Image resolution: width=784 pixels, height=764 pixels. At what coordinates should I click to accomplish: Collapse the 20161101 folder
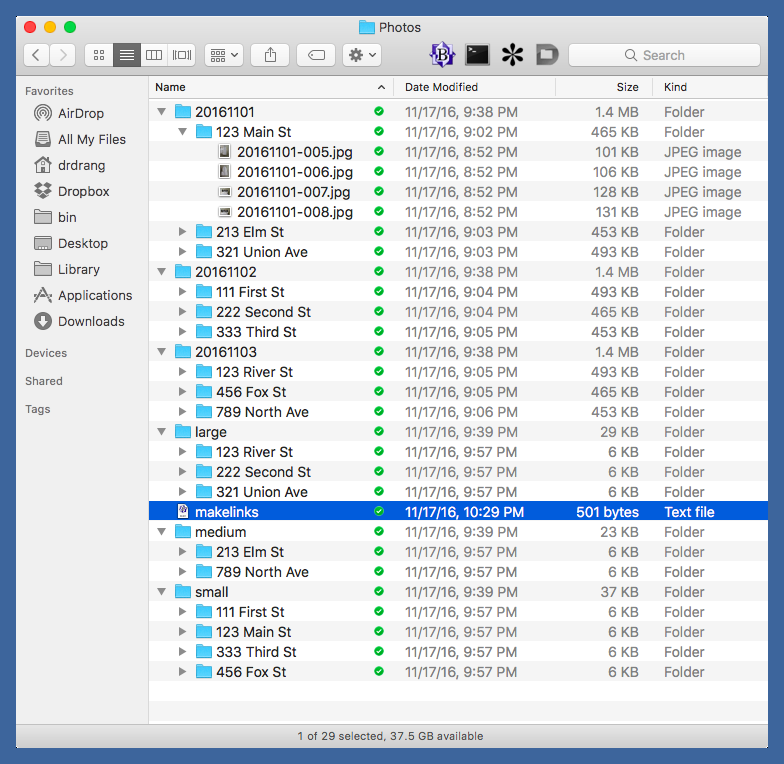coord(162,112)
